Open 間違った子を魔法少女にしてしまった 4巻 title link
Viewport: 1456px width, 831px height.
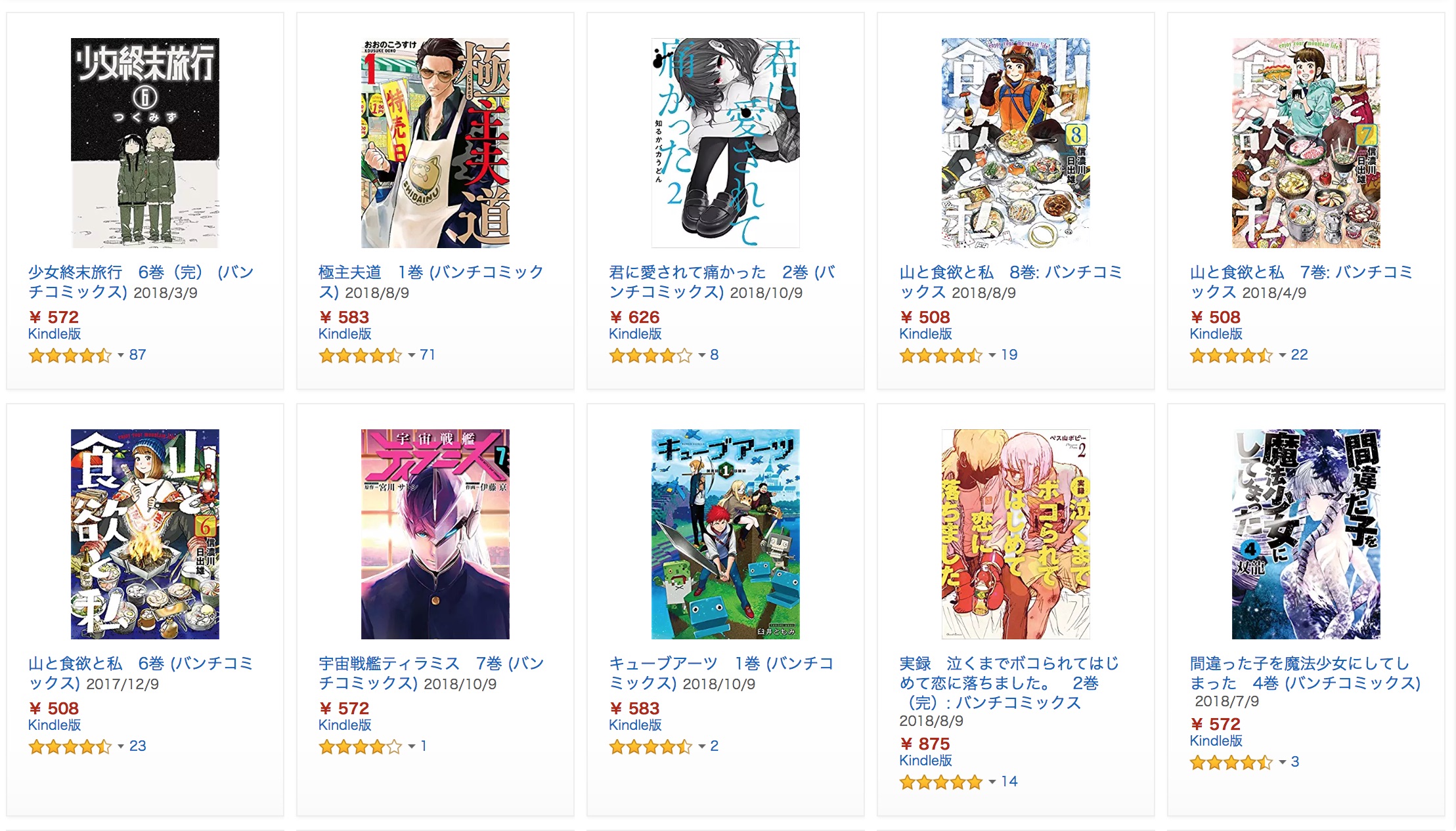point(1305,673)
